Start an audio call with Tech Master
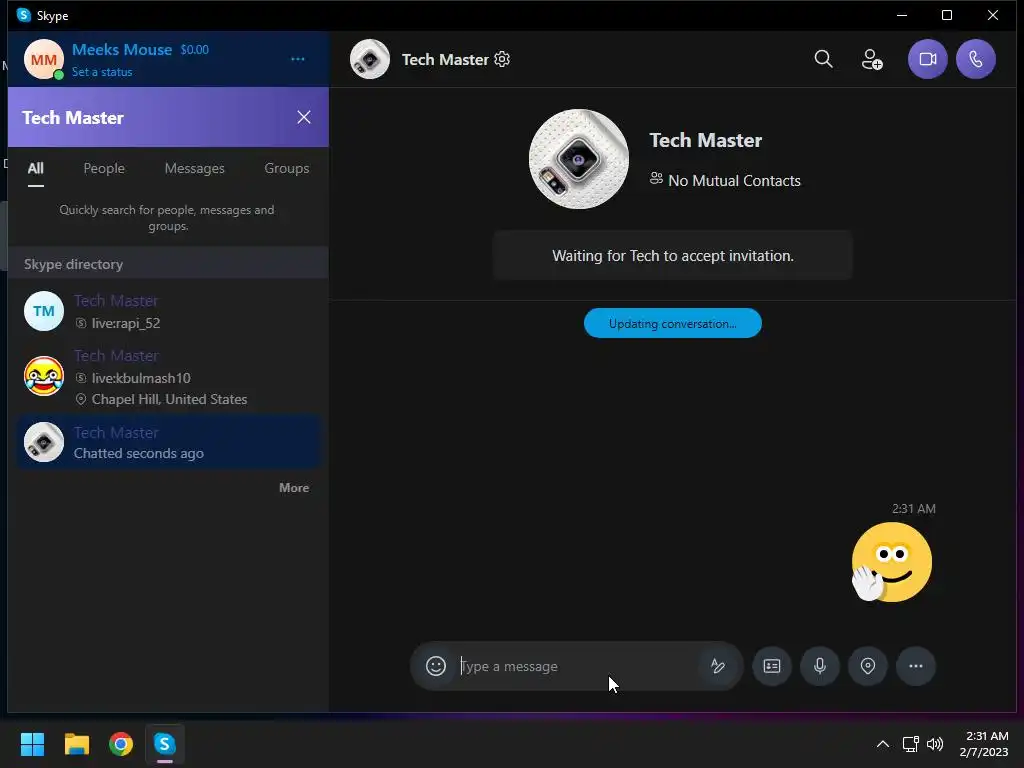 pyautogui.click(x=976, y=59)
